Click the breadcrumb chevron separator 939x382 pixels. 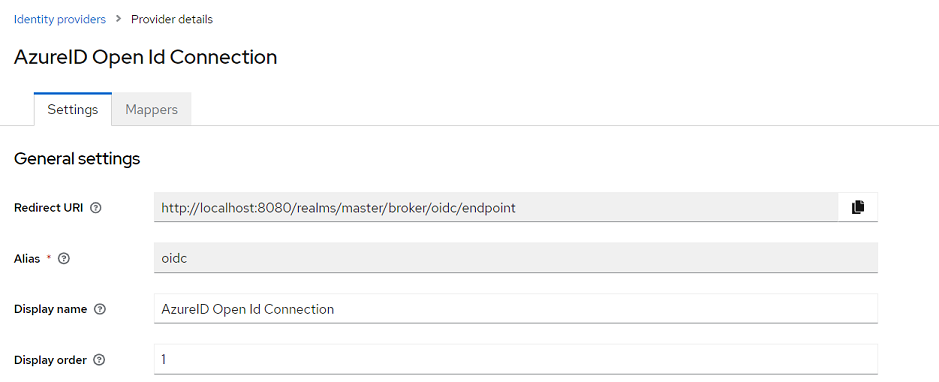pyautogui.click(x=119, y=19)
